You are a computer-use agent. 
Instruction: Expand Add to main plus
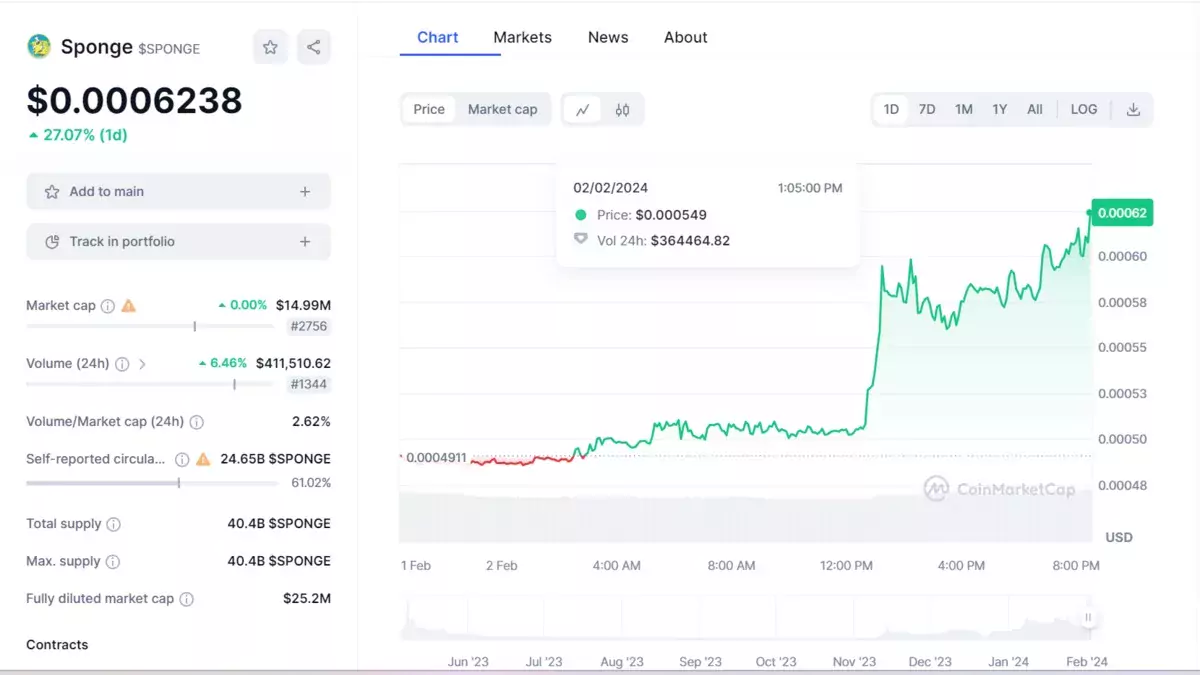tap(305, 192)
